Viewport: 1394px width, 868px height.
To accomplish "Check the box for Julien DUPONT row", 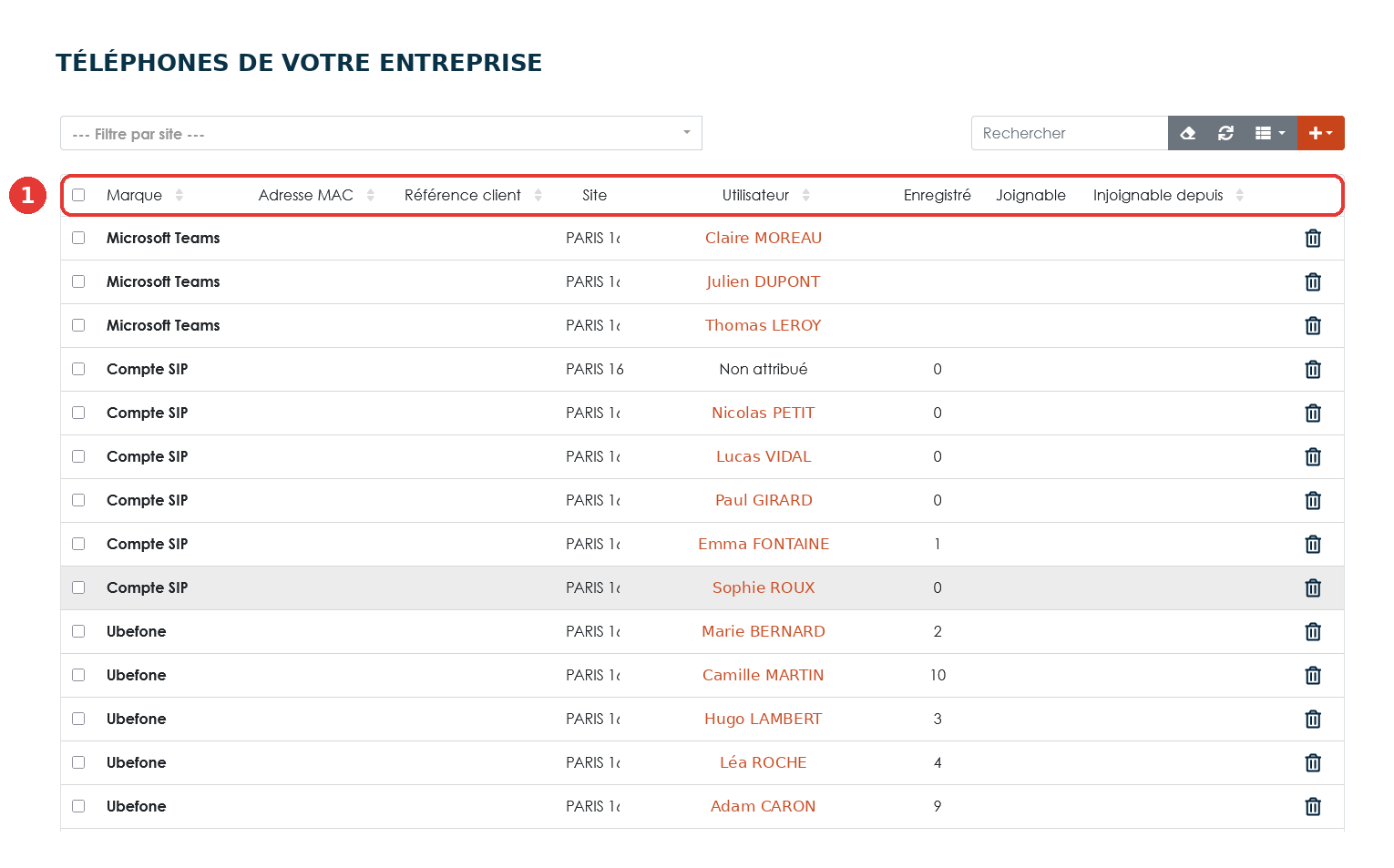I will pyautogui.click(x=78, y=281).
